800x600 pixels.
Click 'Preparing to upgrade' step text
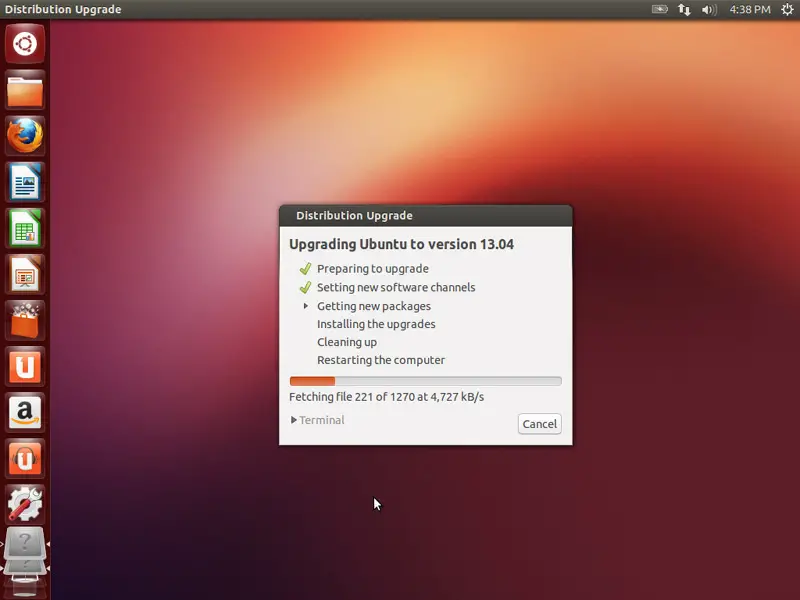point(372,268)
